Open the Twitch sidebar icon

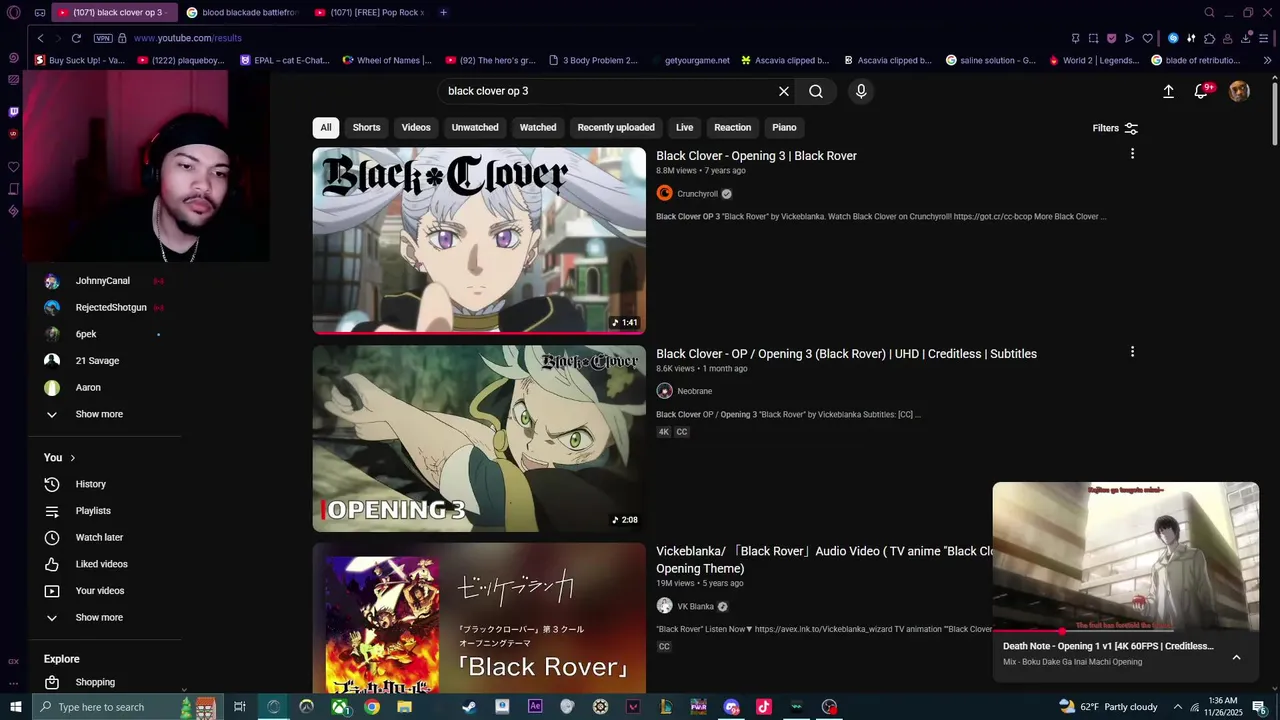pos(13,112)
